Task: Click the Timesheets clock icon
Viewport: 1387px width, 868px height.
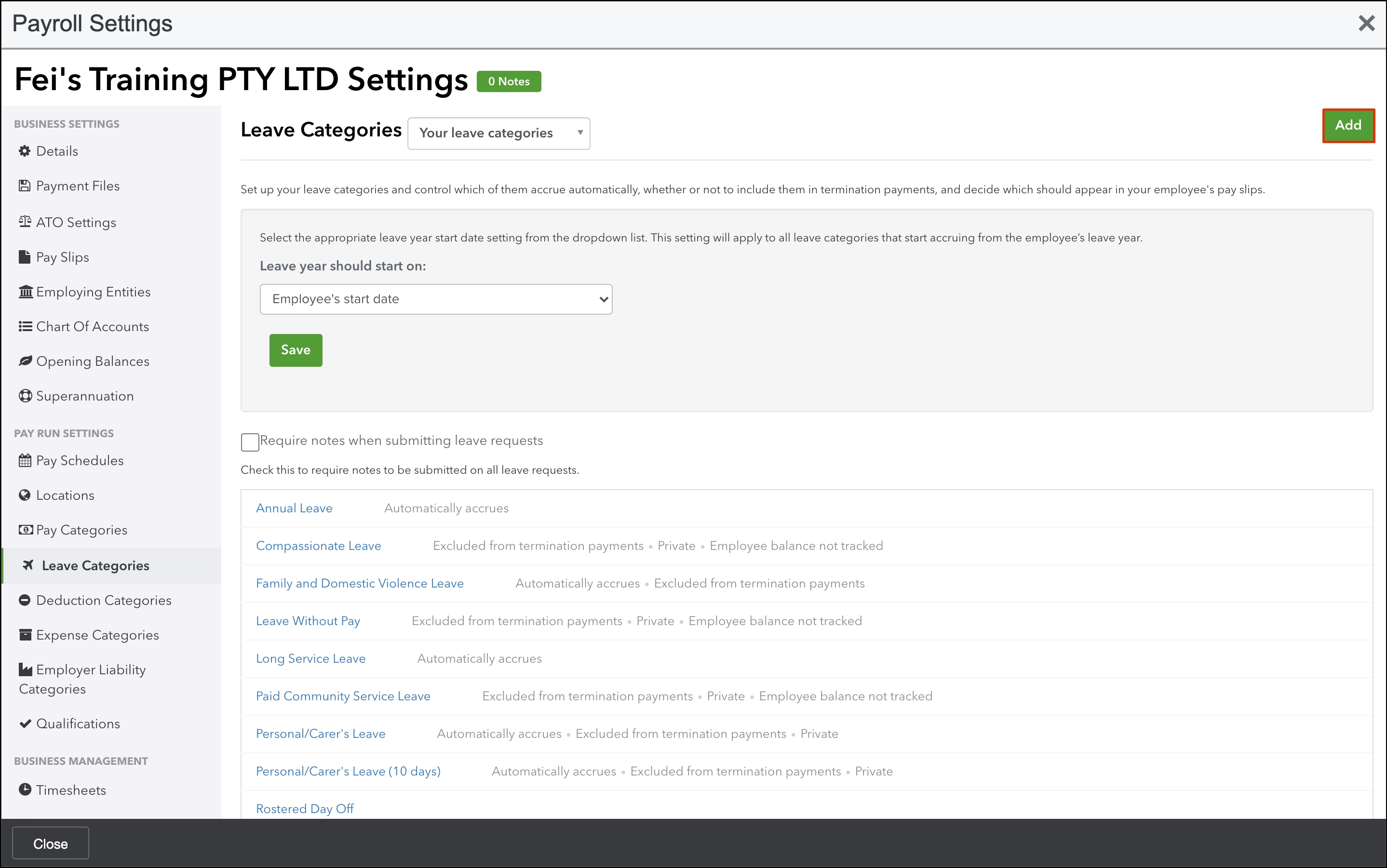Action: point(25,789)
